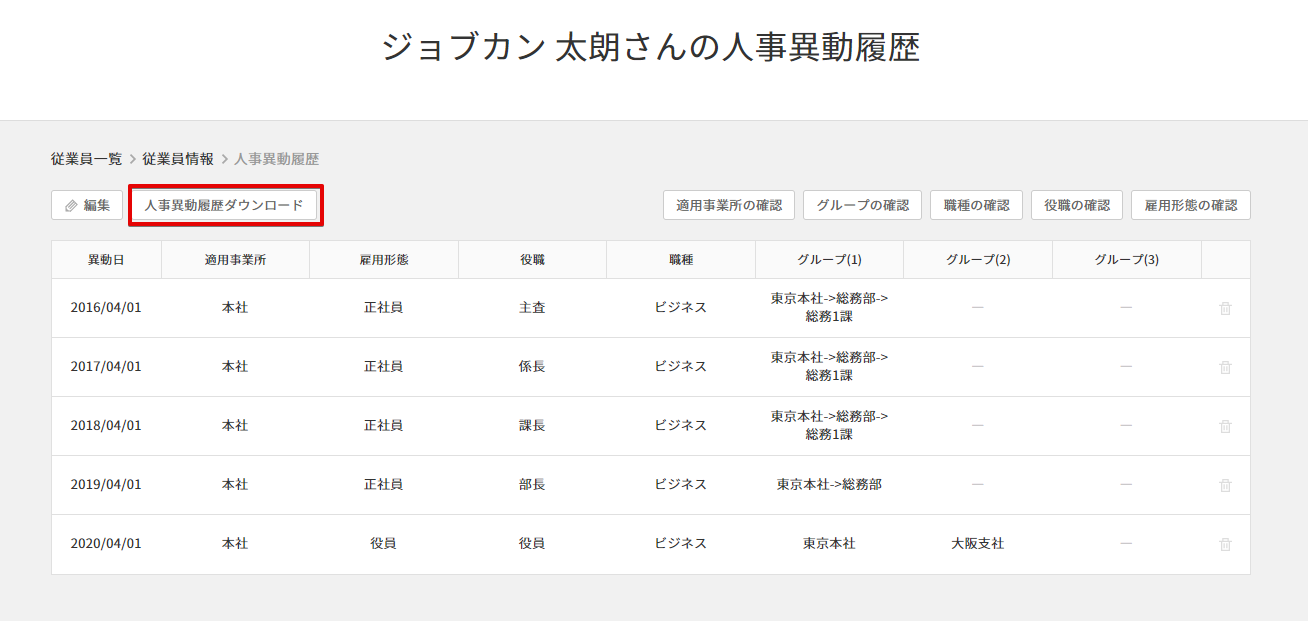Viewport: 1308px width, 621px height.
Task: Click trash icon on 2018/04/01 row
Action: click(x=1225, y=426)
